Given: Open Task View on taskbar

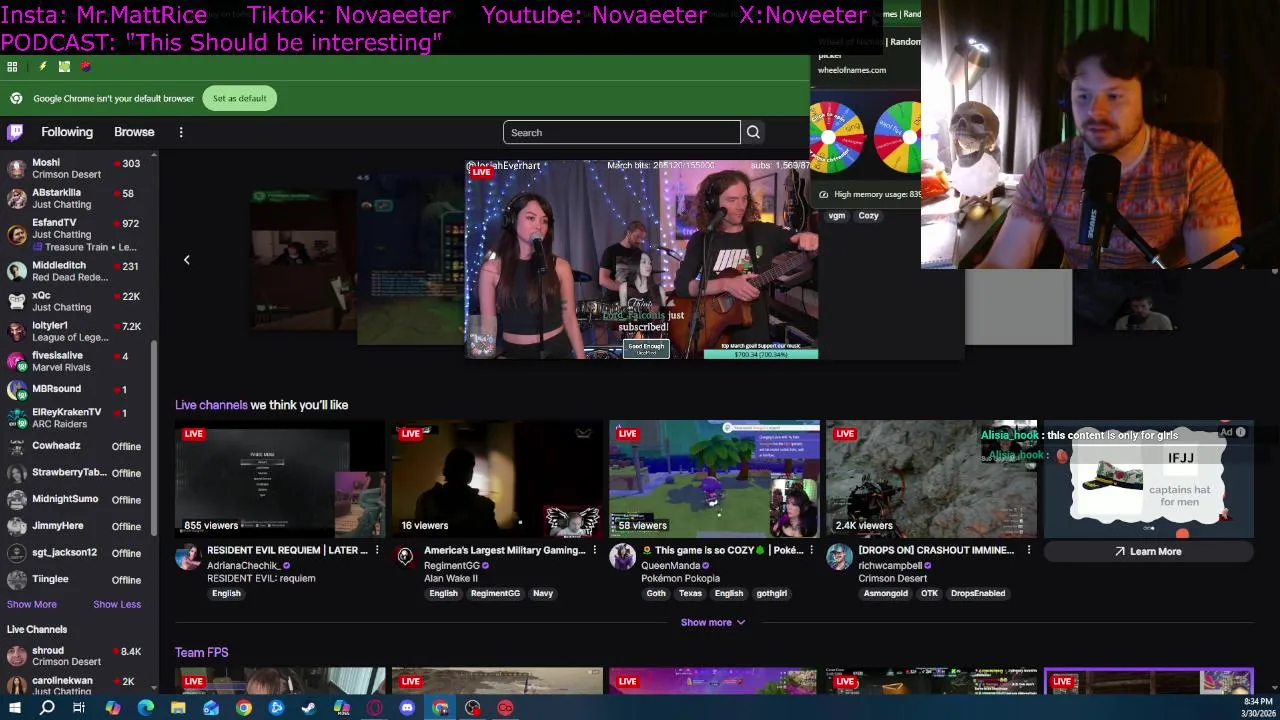Looking at the screenshot, I should pyautogui.click(x=79, y=708).
